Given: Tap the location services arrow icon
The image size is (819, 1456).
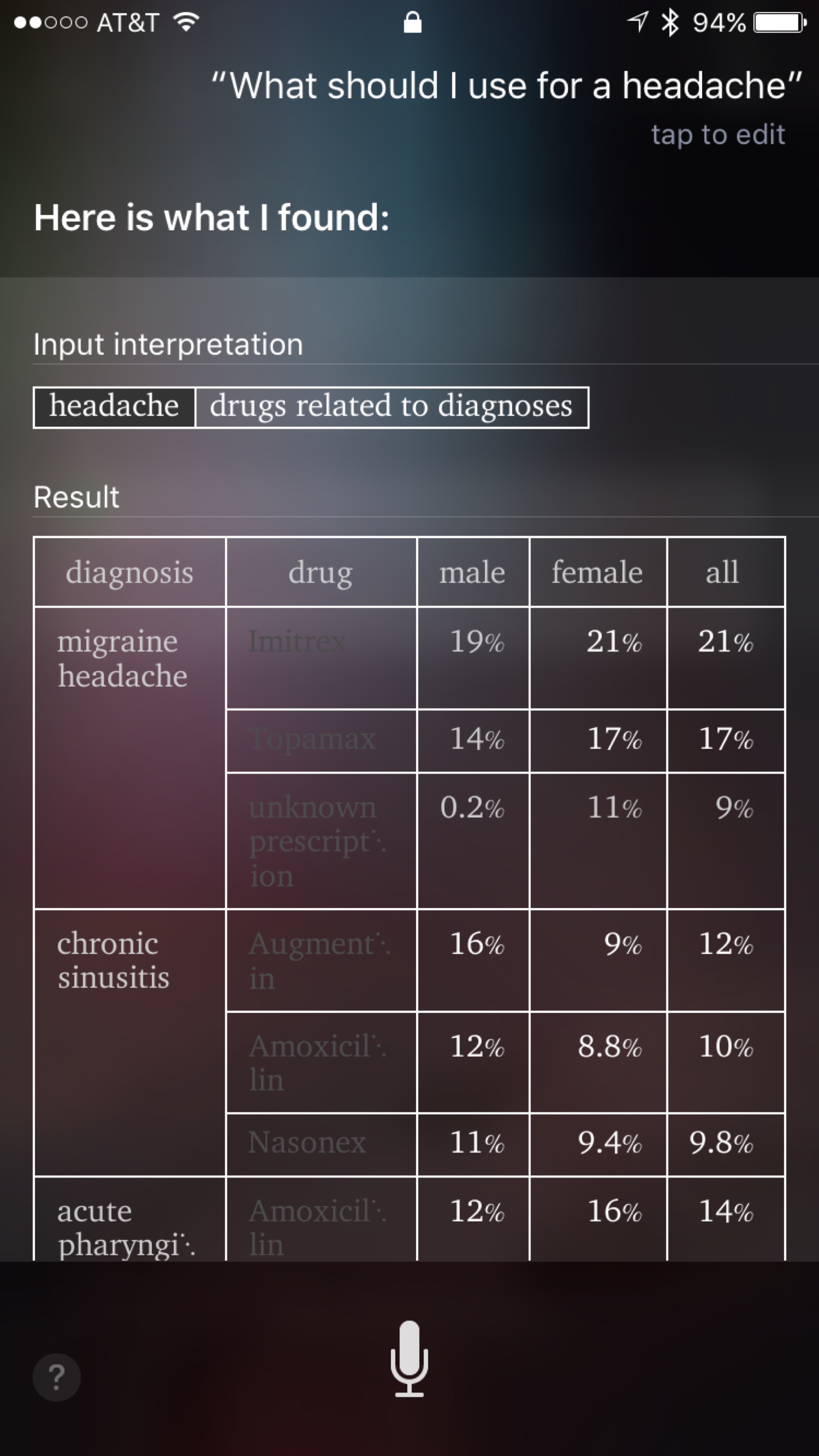Looking at the screenshot, I should (x=637, y=22).
